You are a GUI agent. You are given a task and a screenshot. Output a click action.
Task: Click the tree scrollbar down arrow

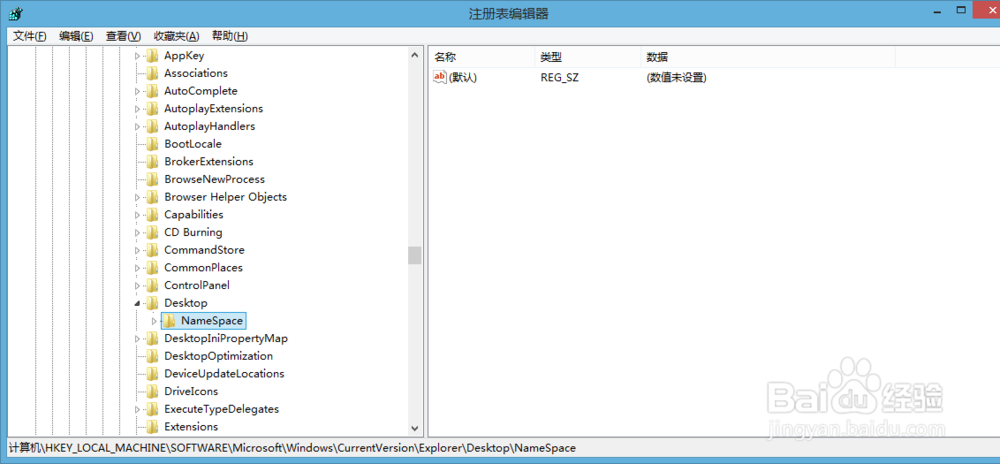tap(415, 428)
